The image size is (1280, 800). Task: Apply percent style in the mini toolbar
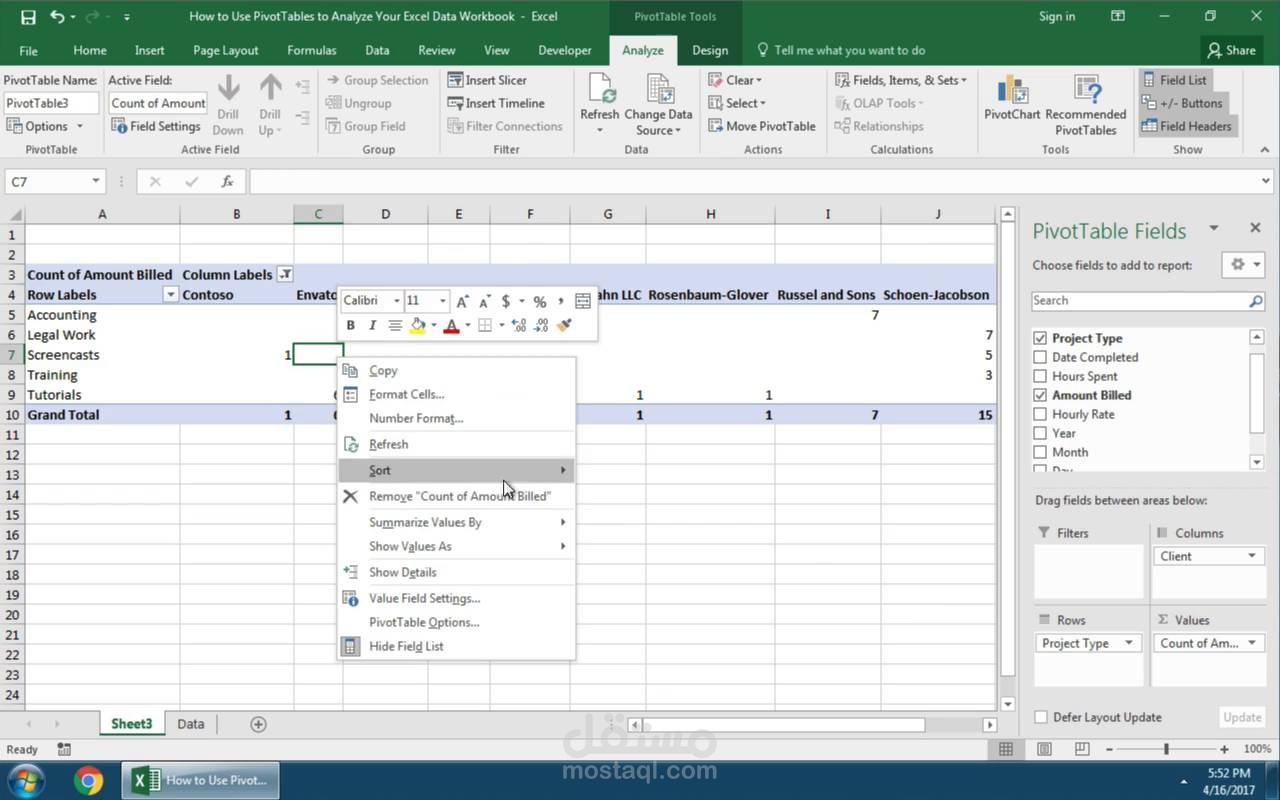tap(539, 301)
